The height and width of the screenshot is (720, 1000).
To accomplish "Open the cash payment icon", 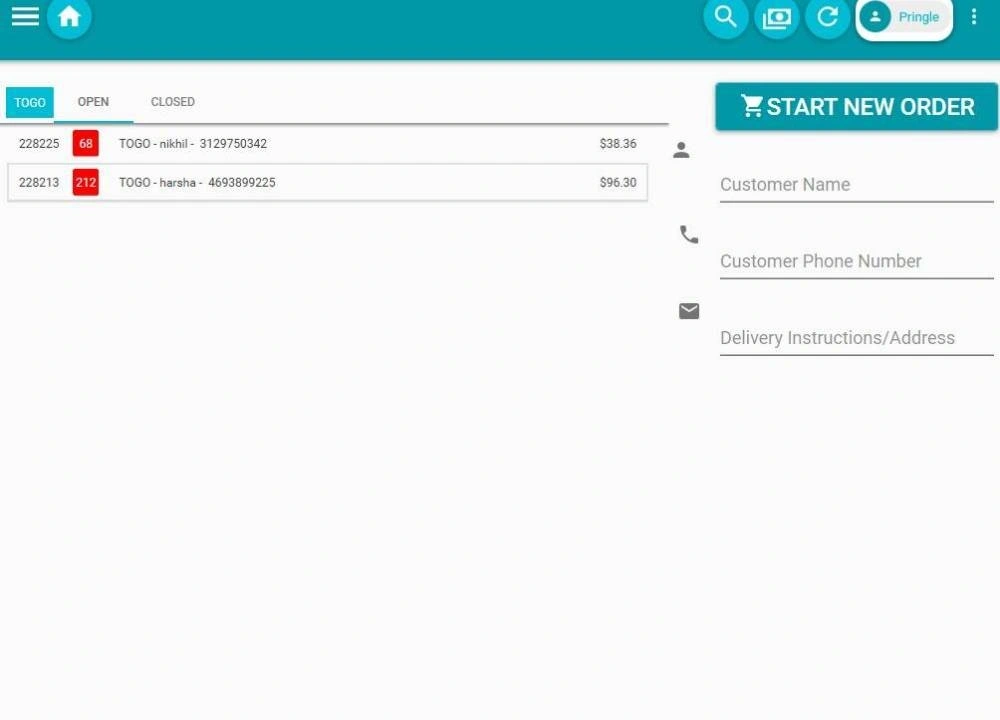I will (776, 17).
